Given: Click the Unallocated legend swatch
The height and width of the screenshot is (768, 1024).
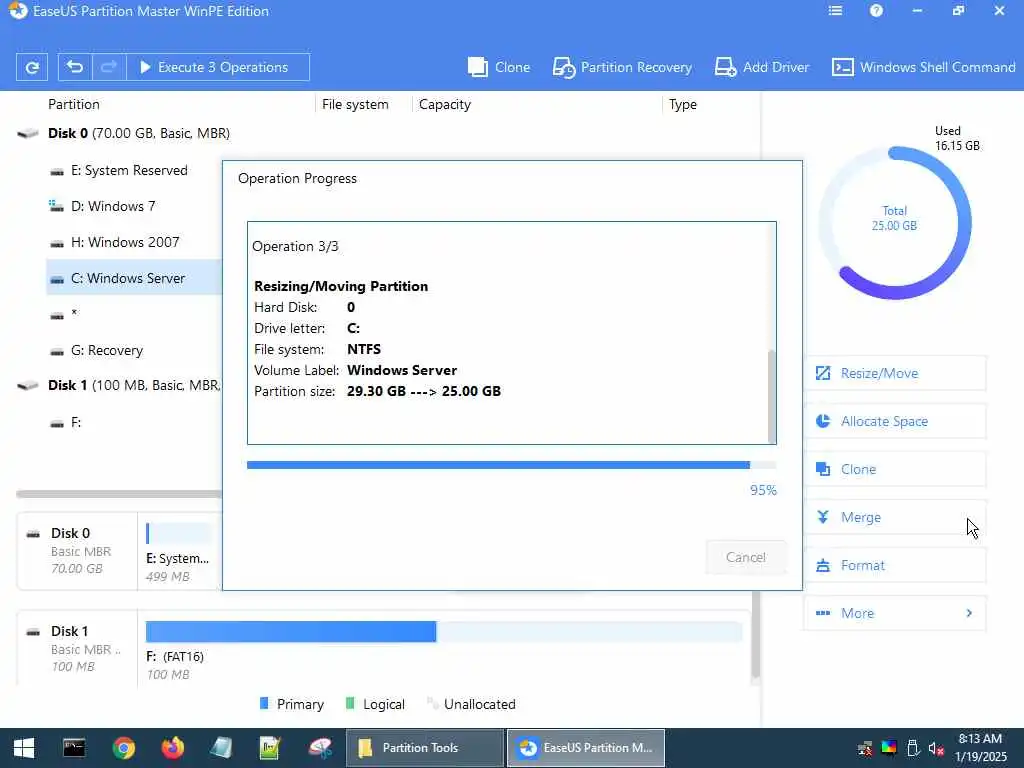Looking at the screenshot, I should pos(431,704).
